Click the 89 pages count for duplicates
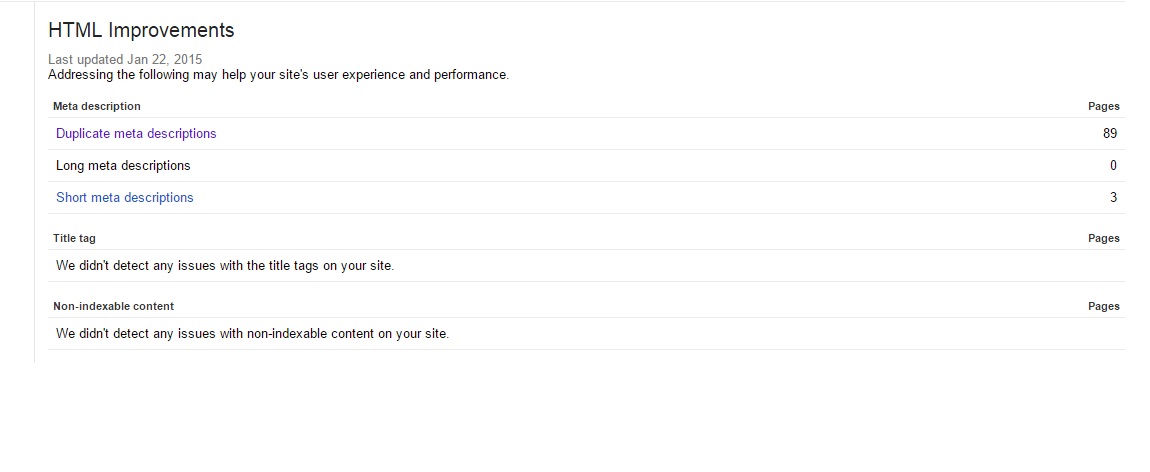The height and width of the screenshot is (472, 1150). pyautogui.click(x=1110, y=133)
